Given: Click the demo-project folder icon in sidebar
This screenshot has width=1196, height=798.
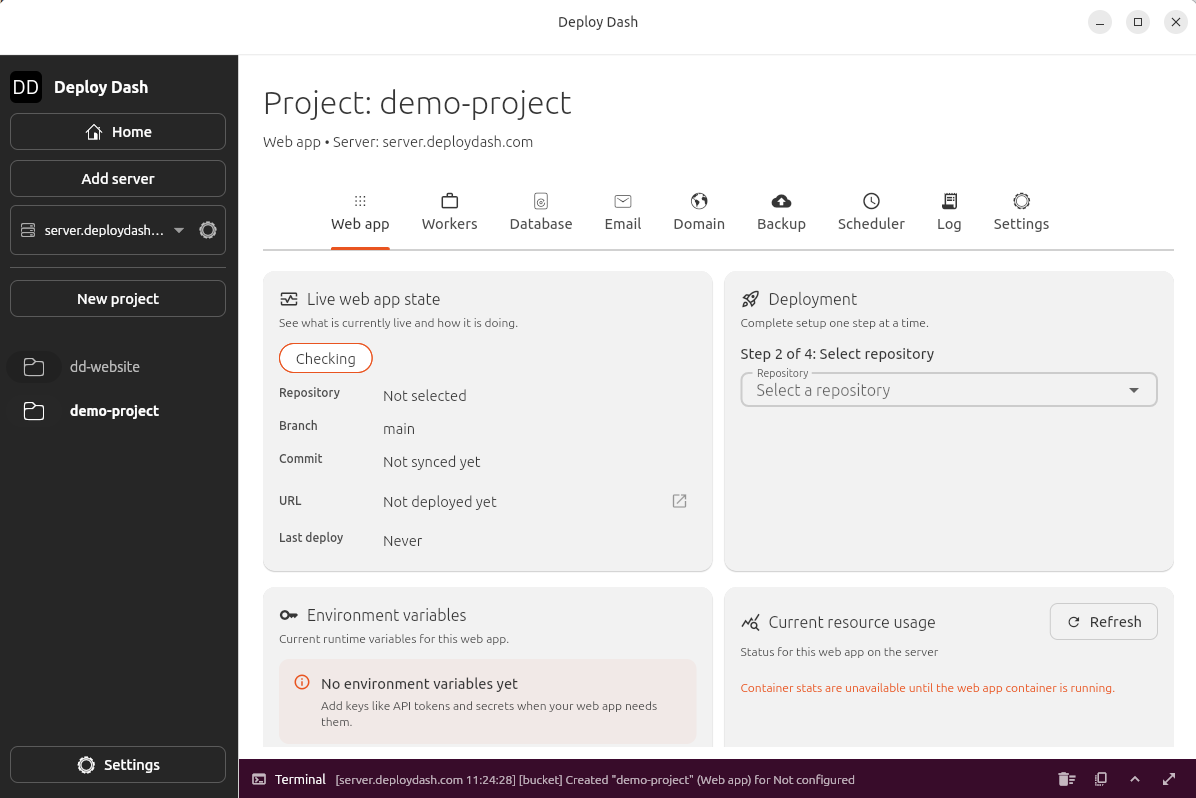Looking at the screenshot, I should click(34, 410).
